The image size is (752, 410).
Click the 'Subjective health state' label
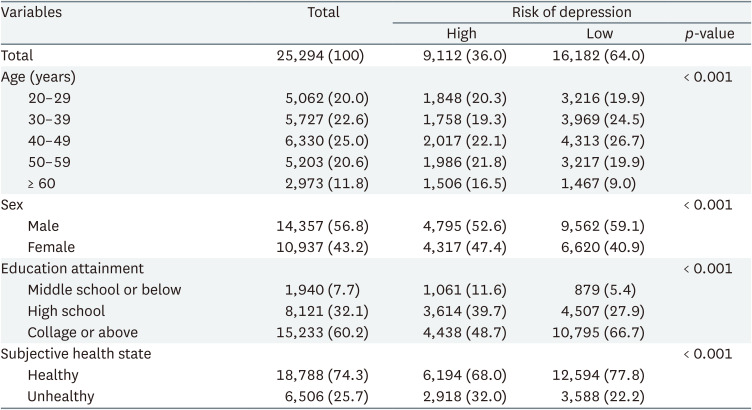(74, 354)
